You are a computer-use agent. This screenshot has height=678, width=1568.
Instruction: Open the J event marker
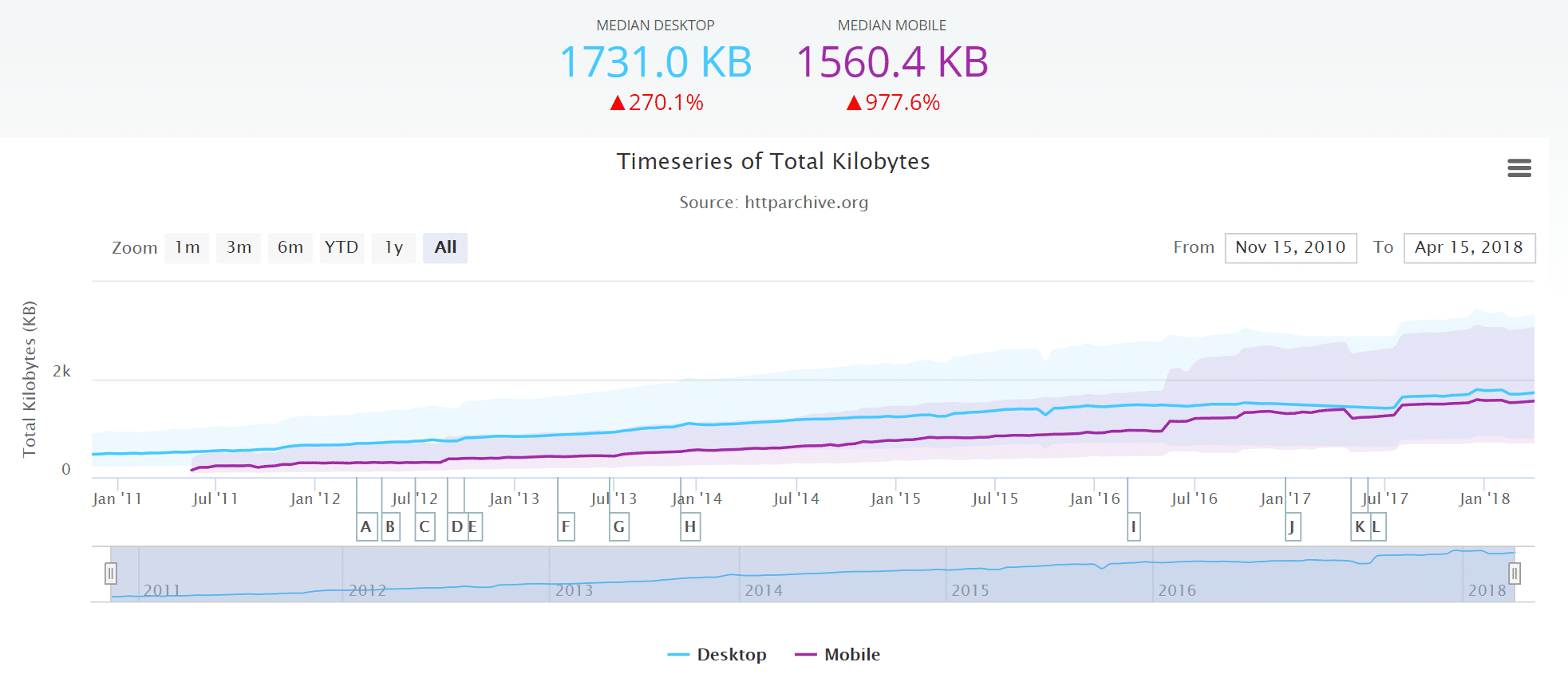tap(1293, 526)
